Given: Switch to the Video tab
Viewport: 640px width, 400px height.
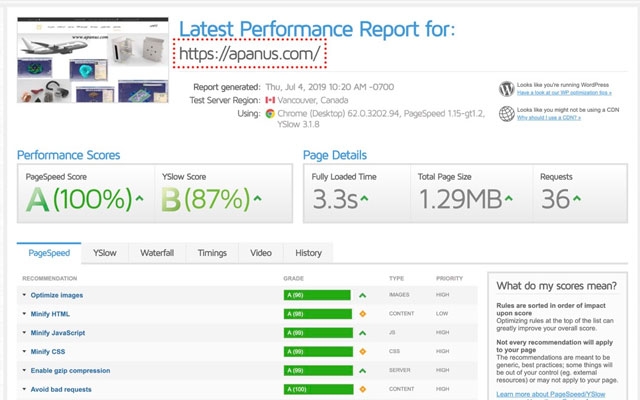Looking at the screenshot, I should (261, 253).
